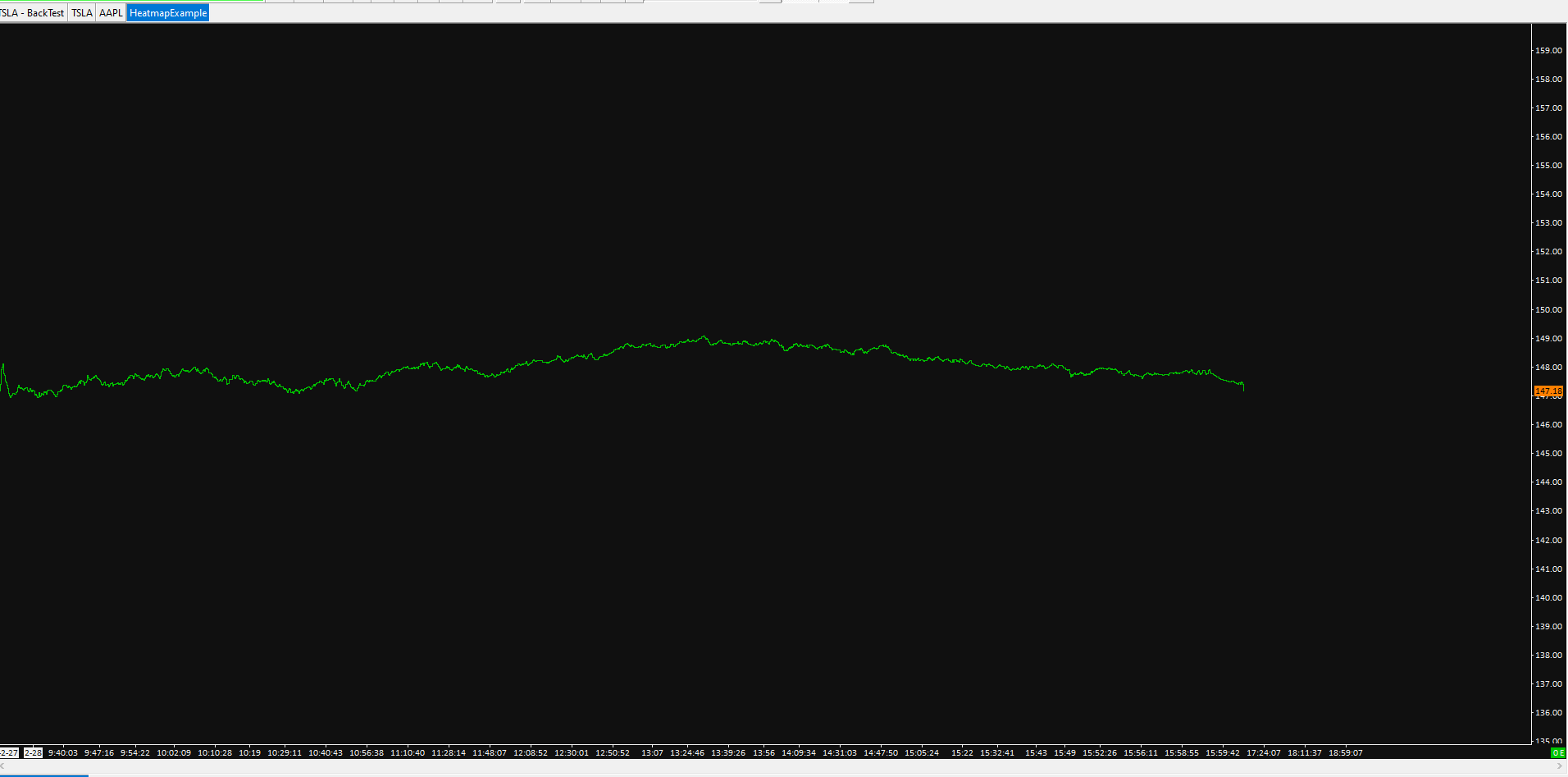Click the 157.00 price scale label
This screenshot has width=1568, height=777.
(1548, 108)
